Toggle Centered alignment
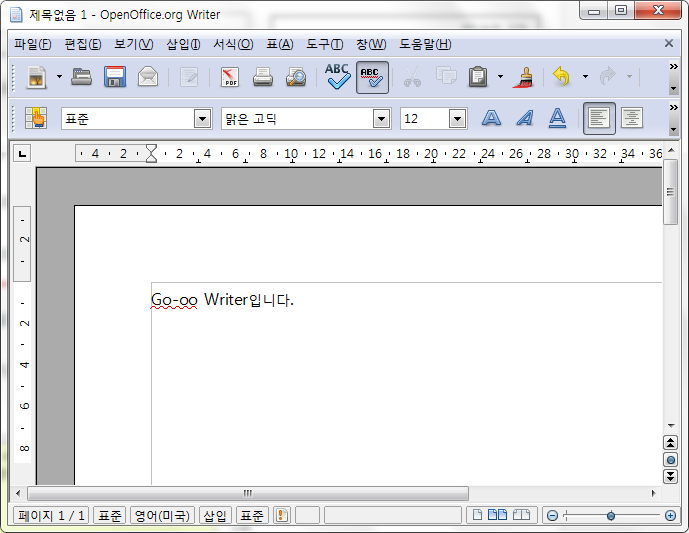 [x=632, y=118]
